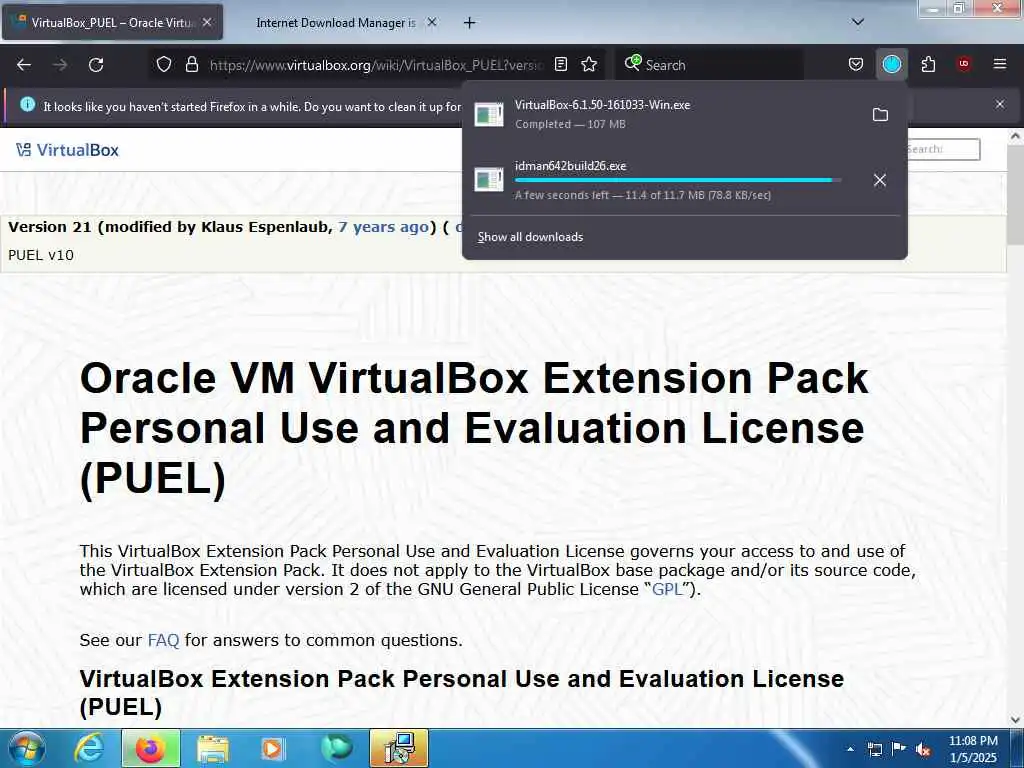Reload the current page
This screenshot has height=768, width=1024.
coord(96,65)
